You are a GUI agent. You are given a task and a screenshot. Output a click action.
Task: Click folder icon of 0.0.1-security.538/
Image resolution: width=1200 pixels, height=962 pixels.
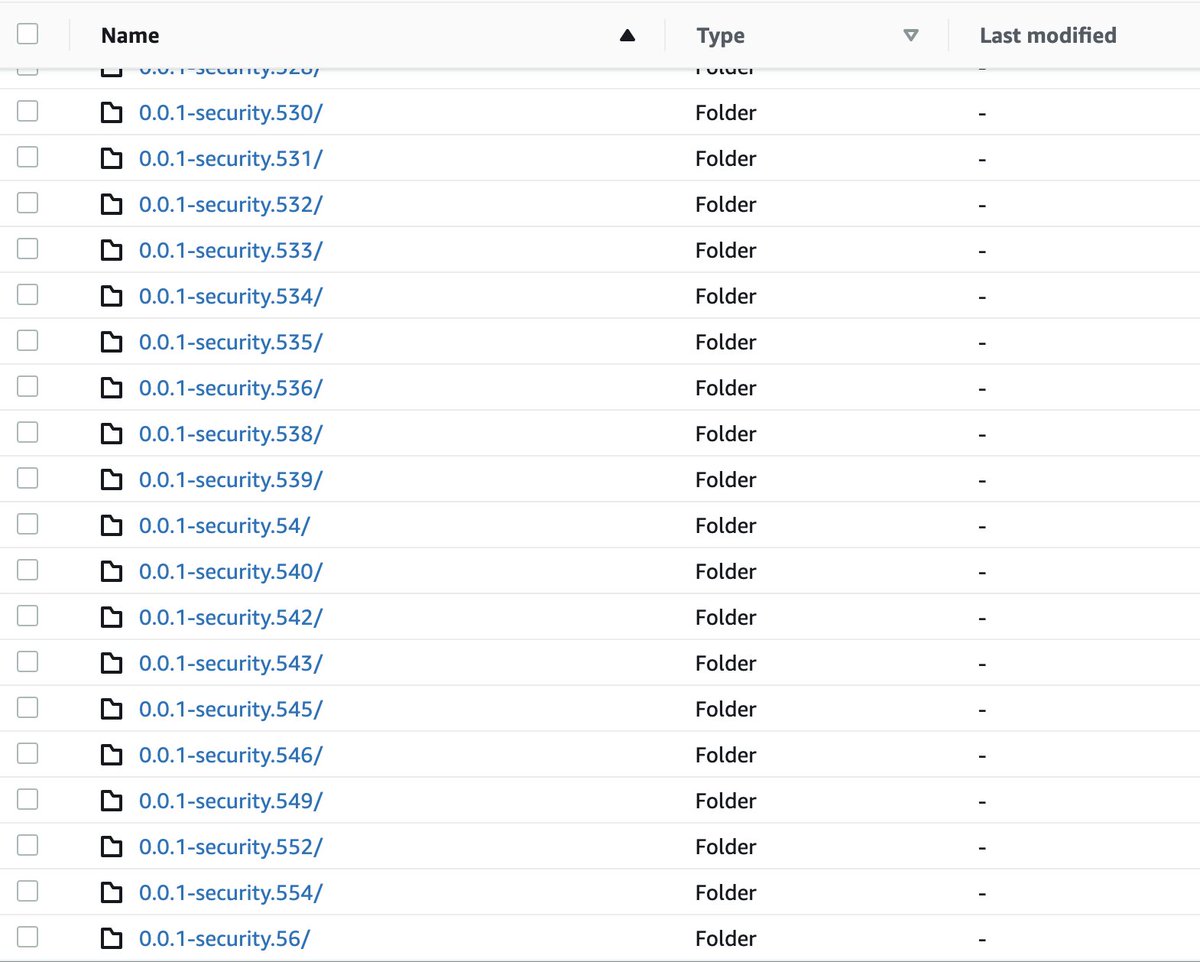[112, 434]
